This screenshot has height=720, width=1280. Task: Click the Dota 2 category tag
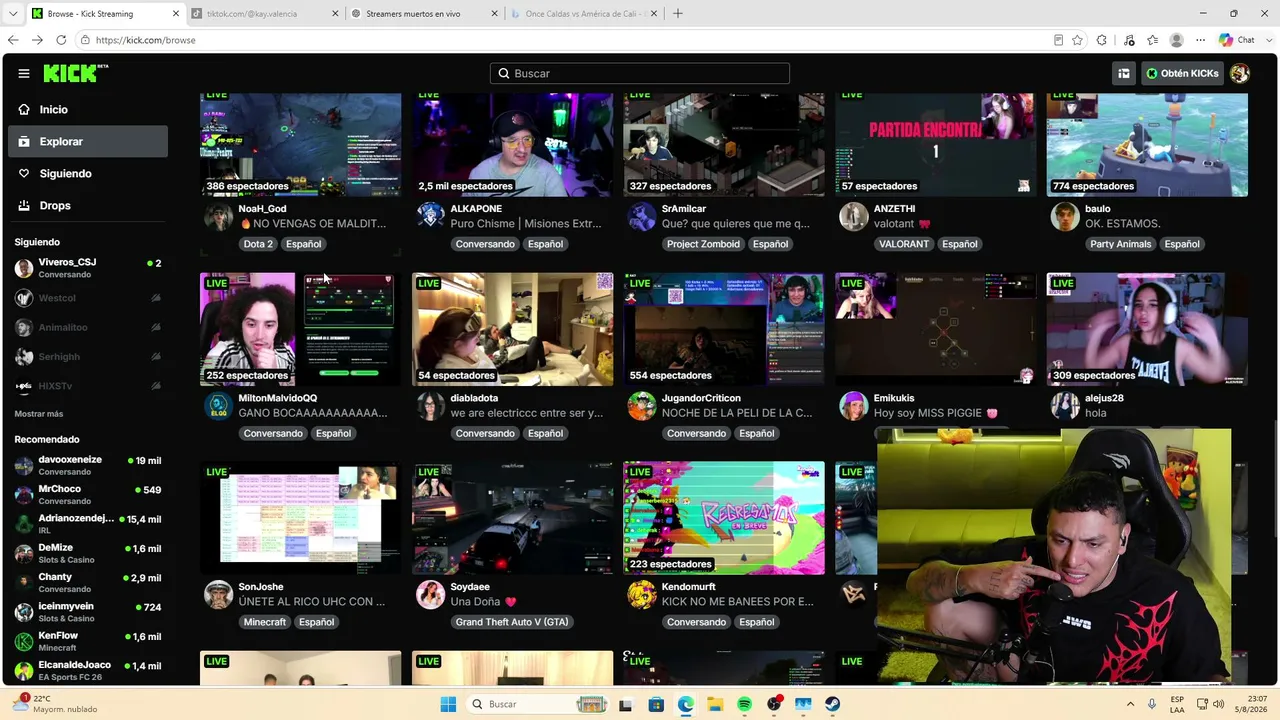(258, 244)
